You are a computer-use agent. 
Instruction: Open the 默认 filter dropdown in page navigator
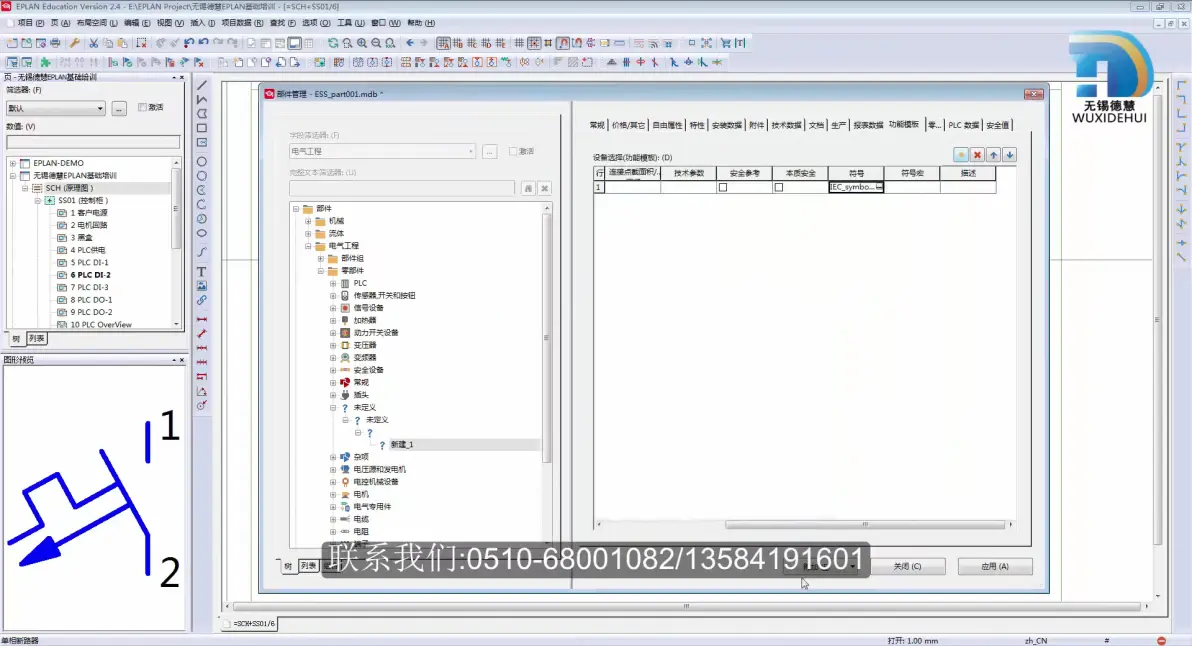(100, 109)
